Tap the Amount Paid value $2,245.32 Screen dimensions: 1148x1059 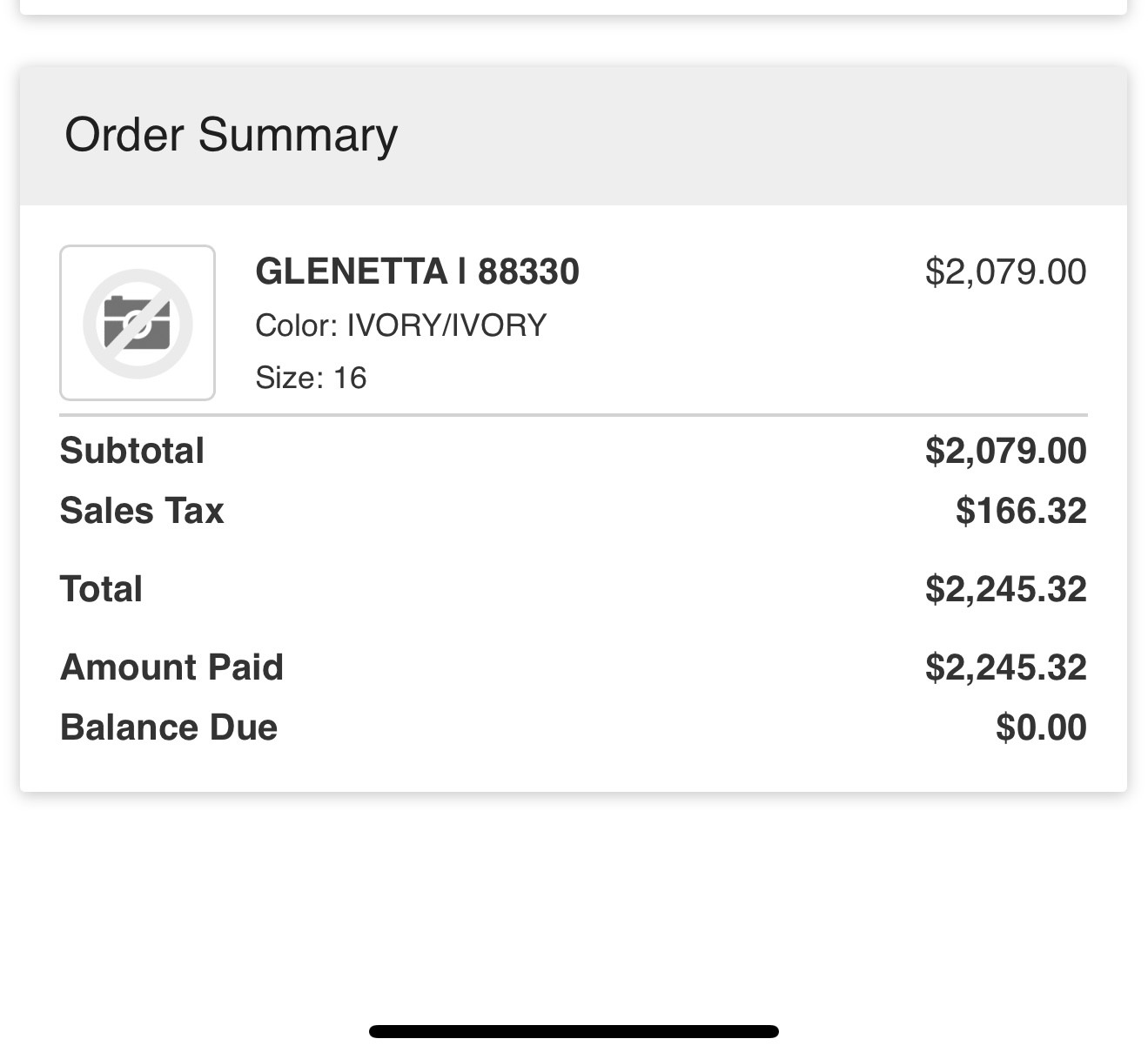coord(1005,667)
